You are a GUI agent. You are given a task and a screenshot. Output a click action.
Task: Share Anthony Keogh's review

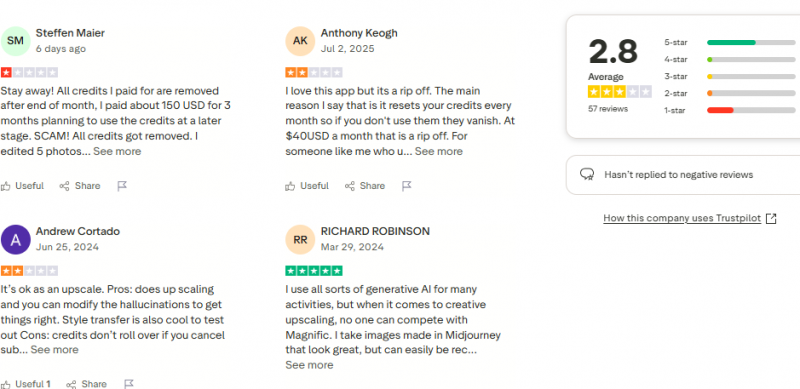coord(365,186)
